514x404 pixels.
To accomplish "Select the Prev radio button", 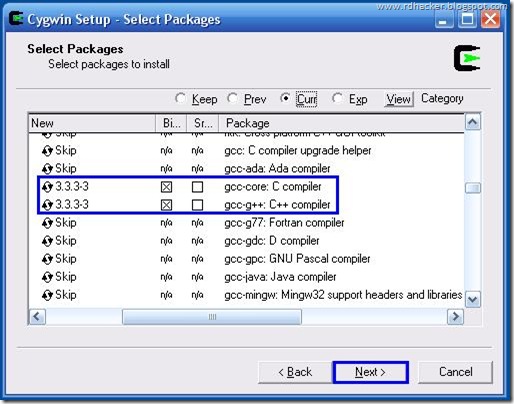I will (233, 98).
